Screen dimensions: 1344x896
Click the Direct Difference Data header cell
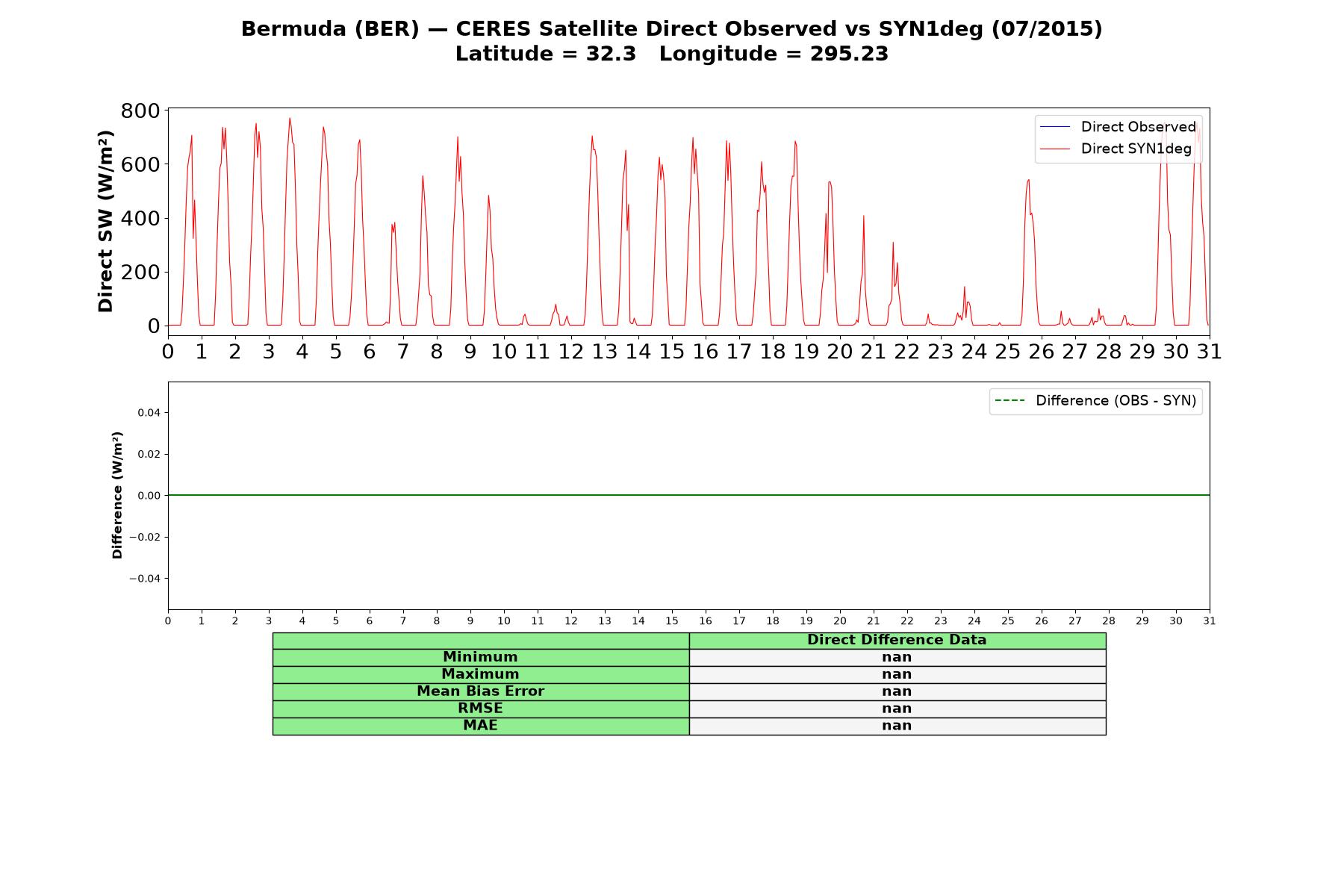pyautogui.click(x=897, y=640)
